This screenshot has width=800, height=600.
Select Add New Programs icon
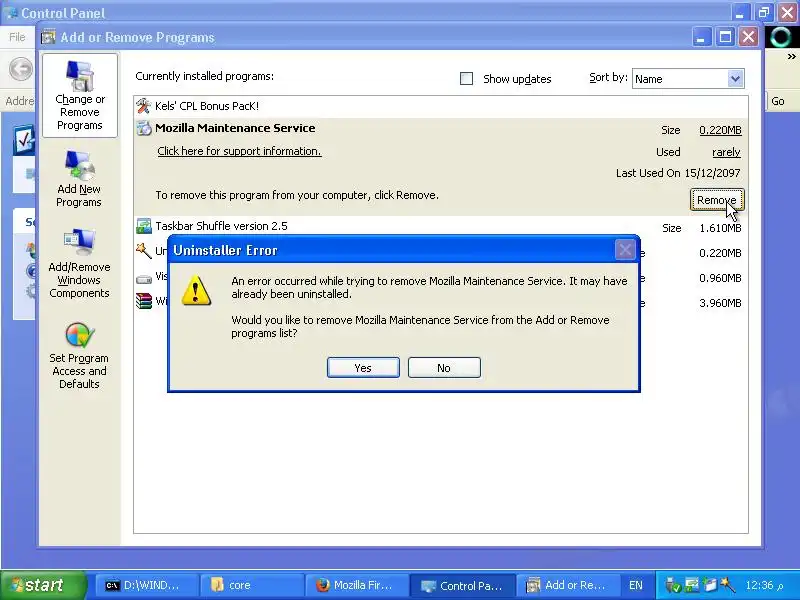pyautogui.click(x=79, y=179)
